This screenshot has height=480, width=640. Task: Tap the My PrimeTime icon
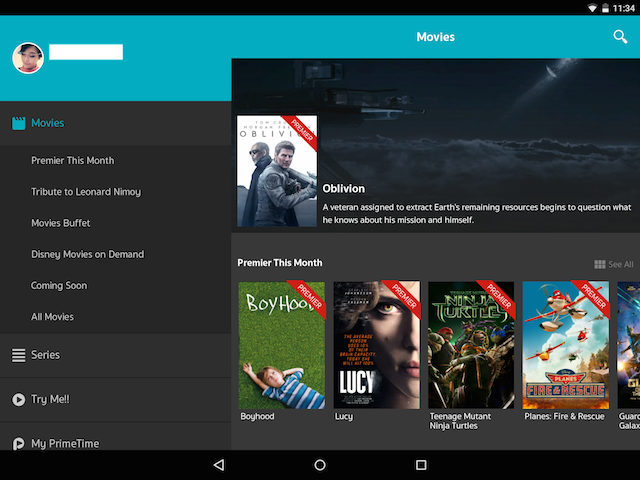tap(18, 443)
